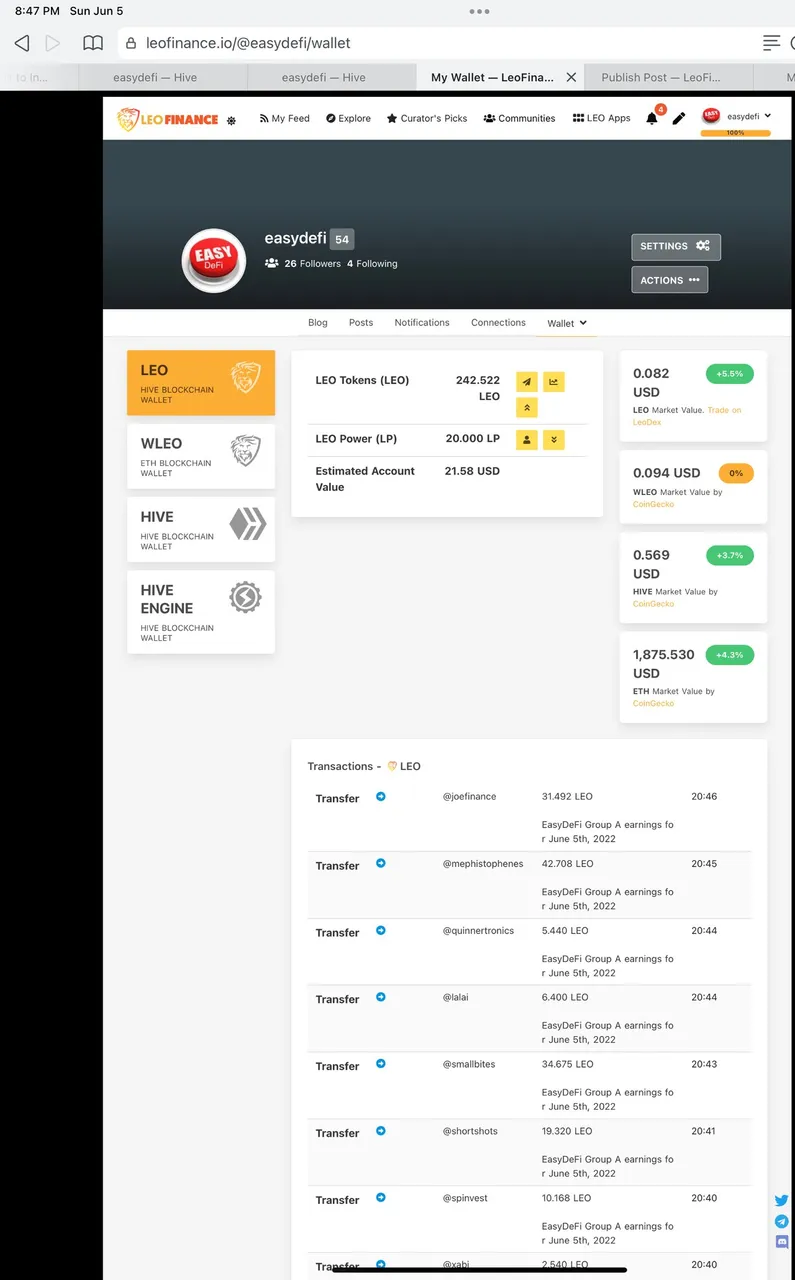
Task: Open the ACTIONS menu button
Action: [670, 280]
